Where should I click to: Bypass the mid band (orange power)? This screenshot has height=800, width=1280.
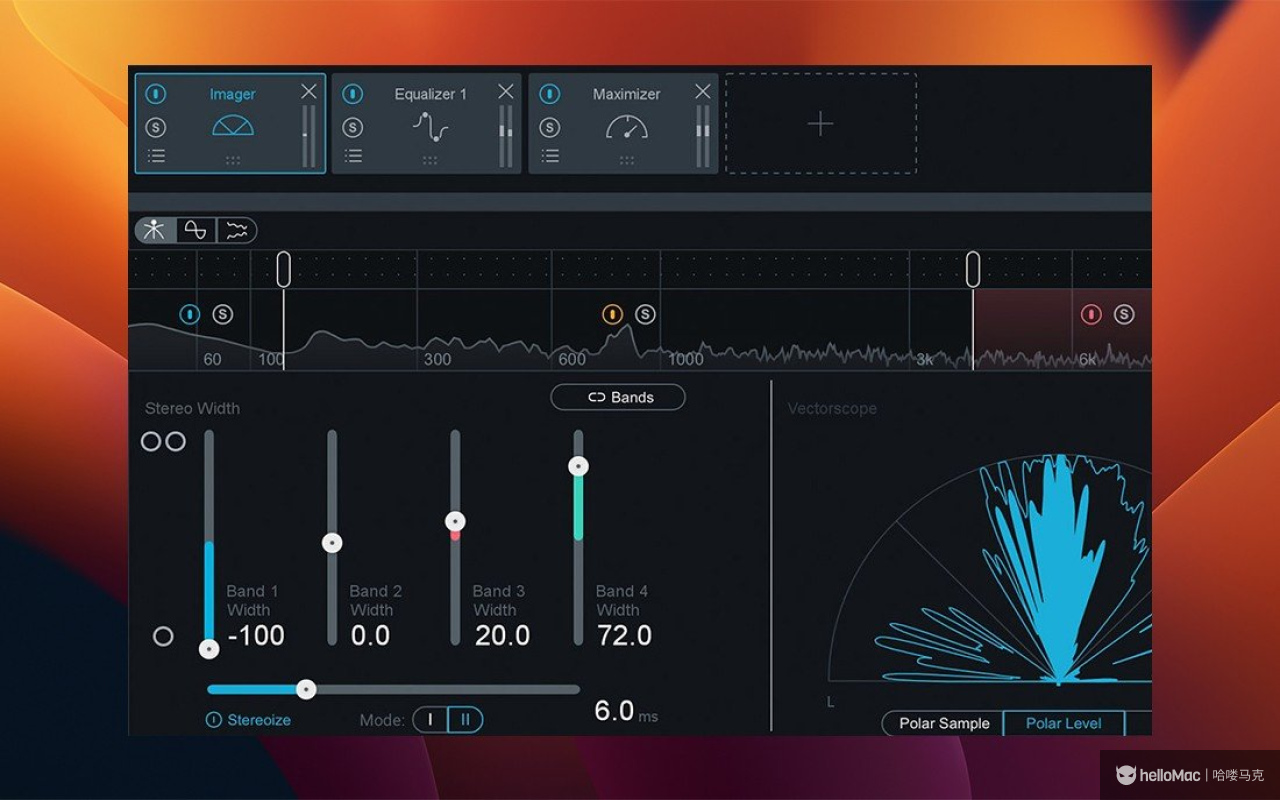pyautogui.click(x=613, y=315)
